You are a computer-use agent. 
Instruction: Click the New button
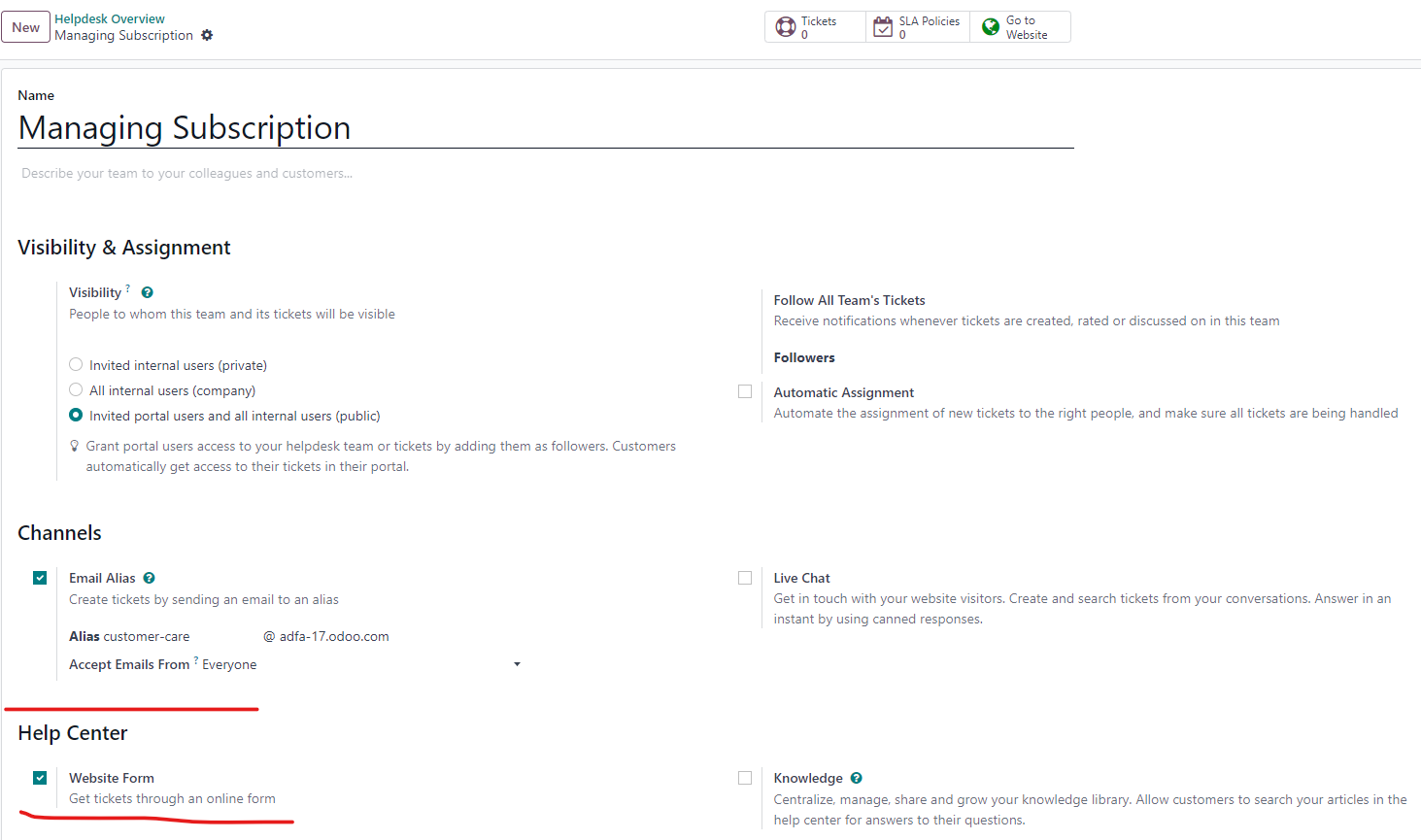tap(25, 27)
